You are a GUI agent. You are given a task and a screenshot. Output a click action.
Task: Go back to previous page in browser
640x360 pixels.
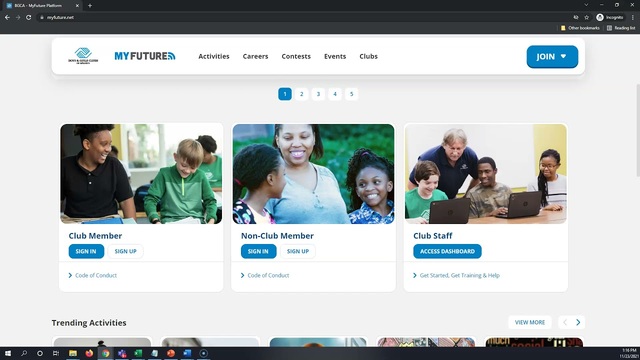(7, 18)
